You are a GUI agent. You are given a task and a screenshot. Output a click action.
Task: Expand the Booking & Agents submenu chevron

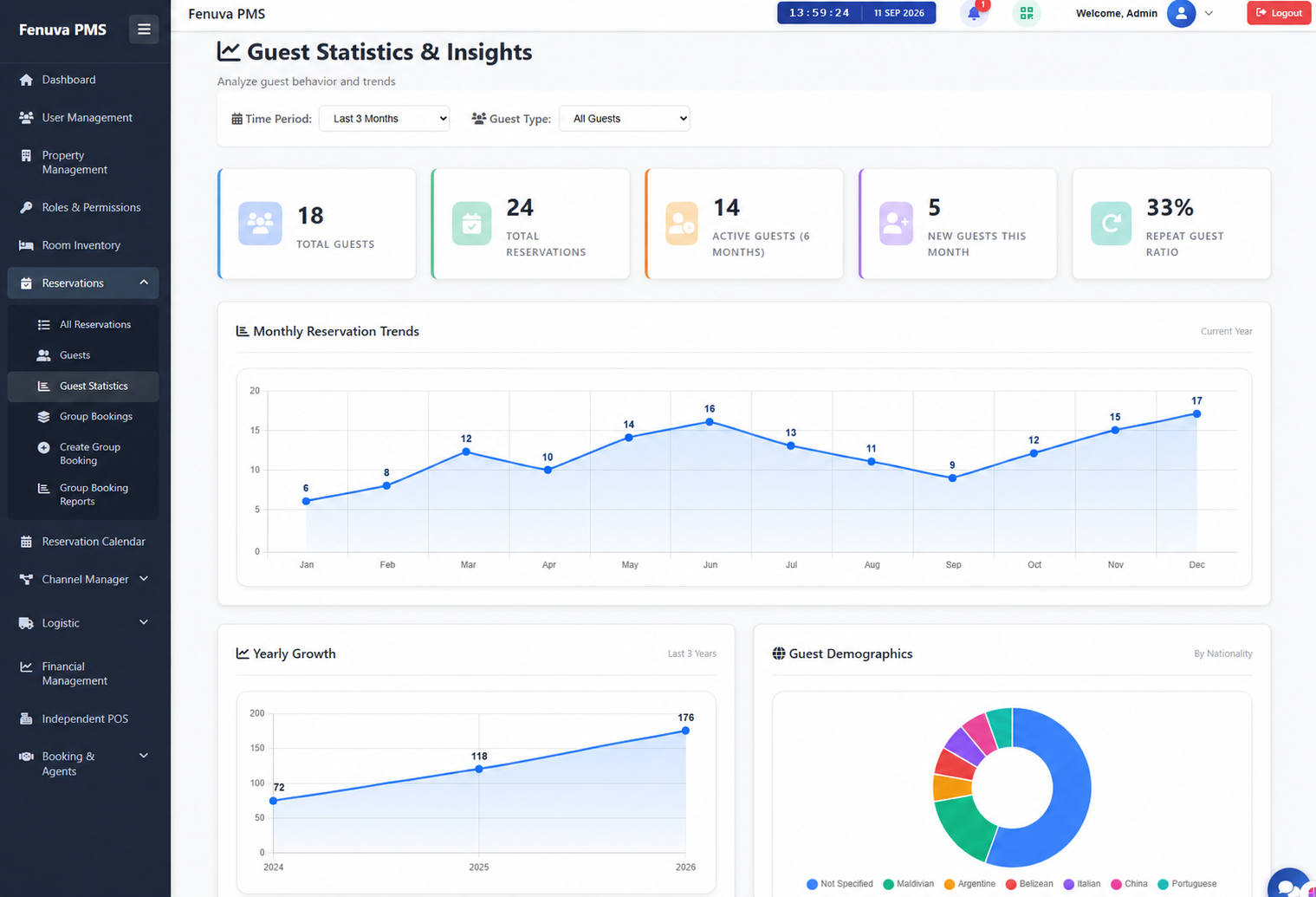pos(144,756)
